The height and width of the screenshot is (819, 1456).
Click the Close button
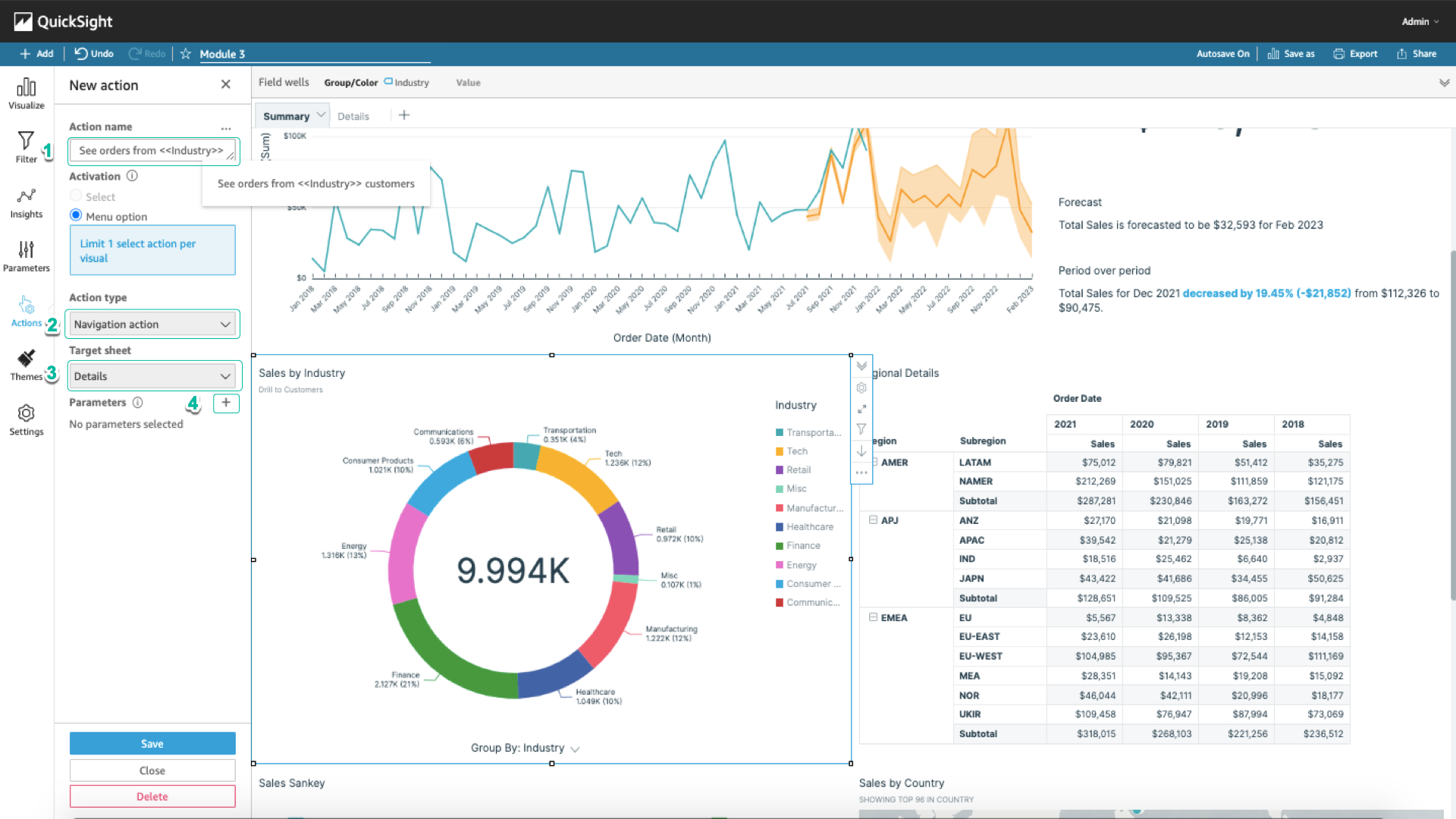point(152,770)
